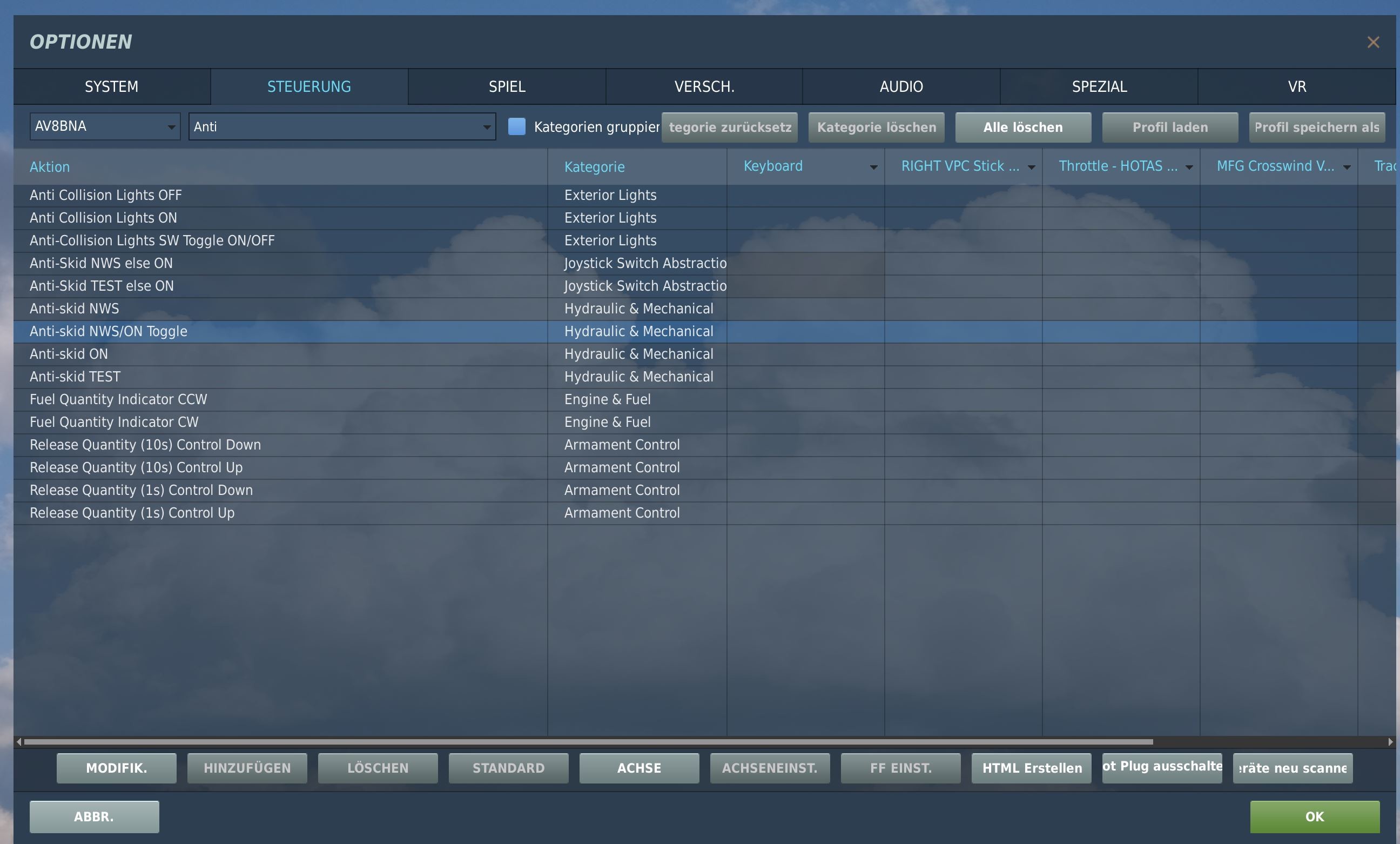Select the Anti-Skid NWS else ON row

point(704,264)
